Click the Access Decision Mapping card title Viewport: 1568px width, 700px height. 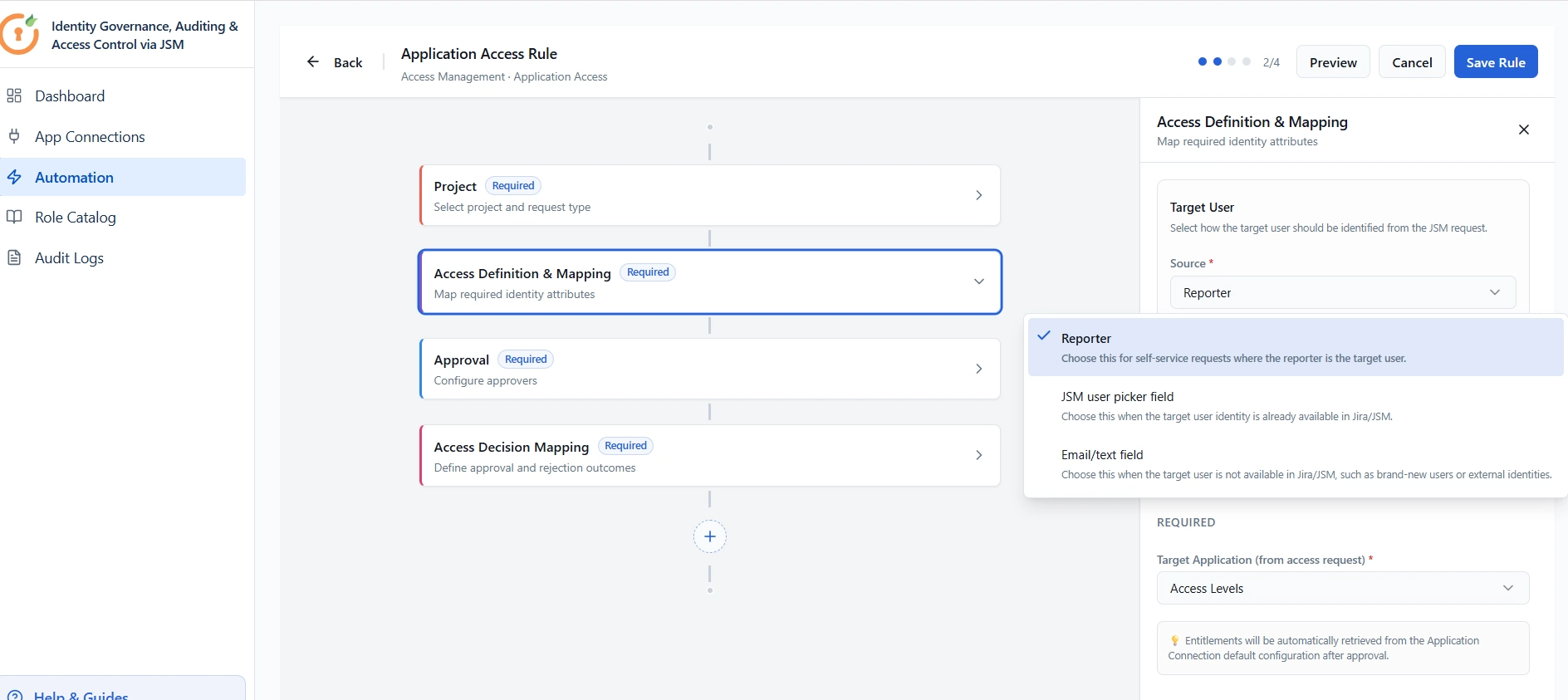tap(511, 447)
